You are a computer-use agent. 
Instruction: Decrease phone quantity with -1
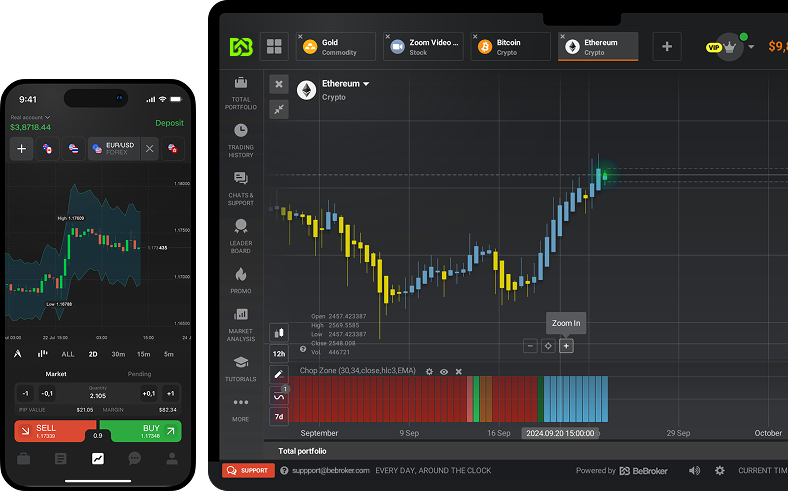click(x=26, y=394)
